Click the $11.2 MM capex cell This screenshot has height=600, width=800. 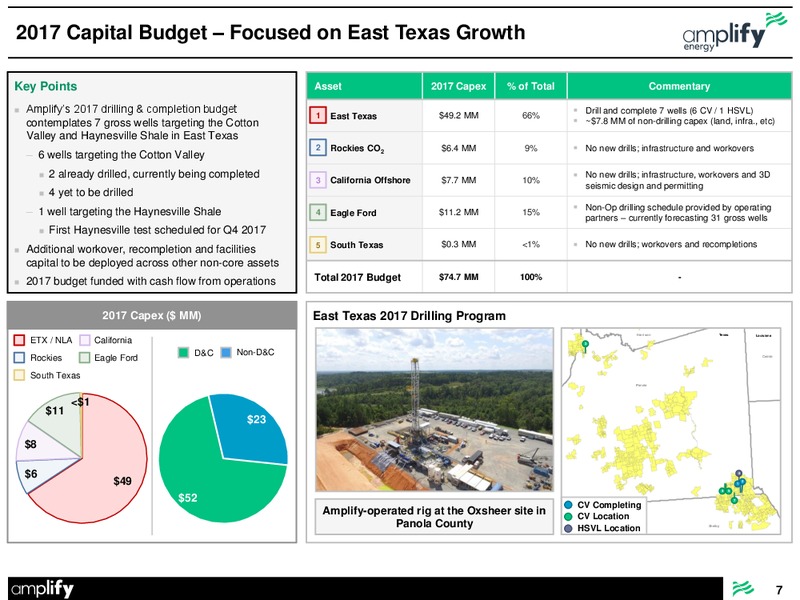tap(458, 212)
